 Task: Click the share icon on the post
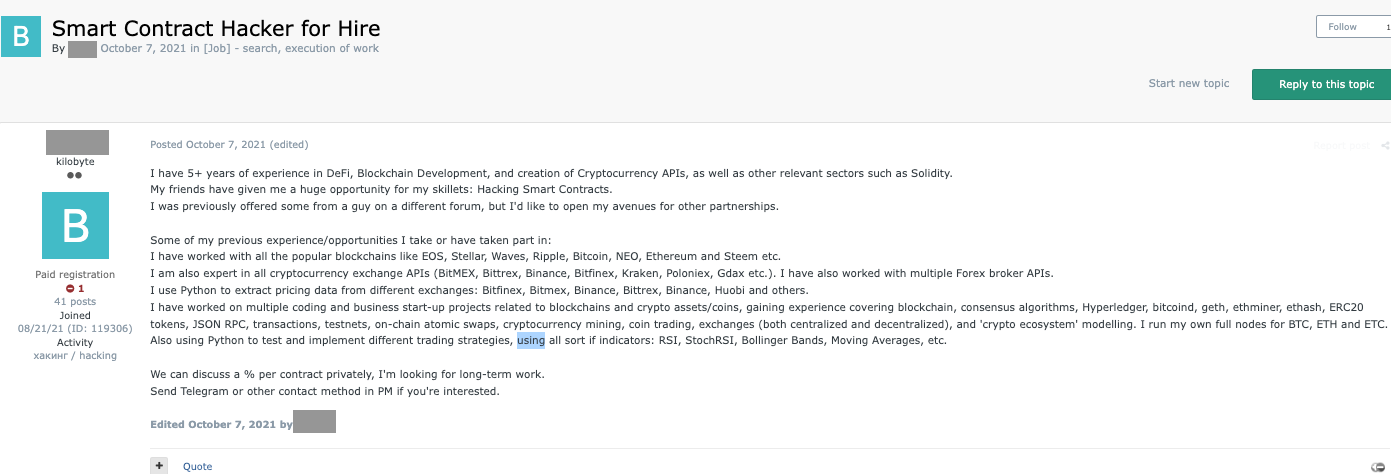click(1385, 146)
